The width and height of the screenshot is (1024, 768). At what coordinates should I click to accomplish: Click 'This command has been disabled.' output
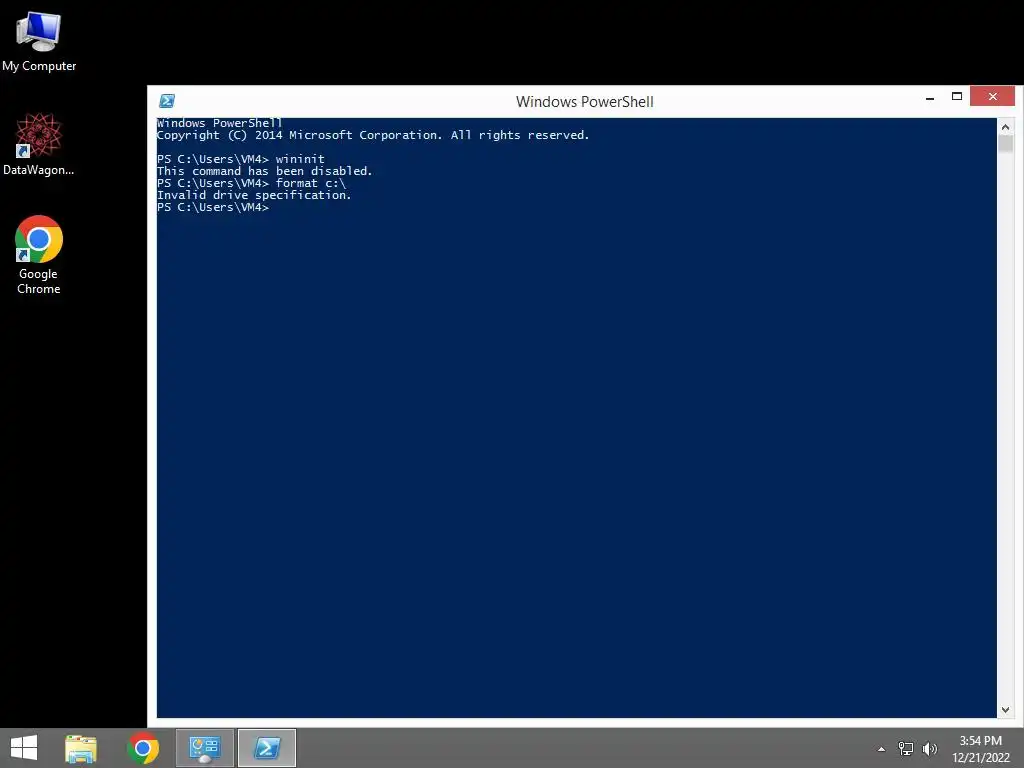[x=264, y=171]
